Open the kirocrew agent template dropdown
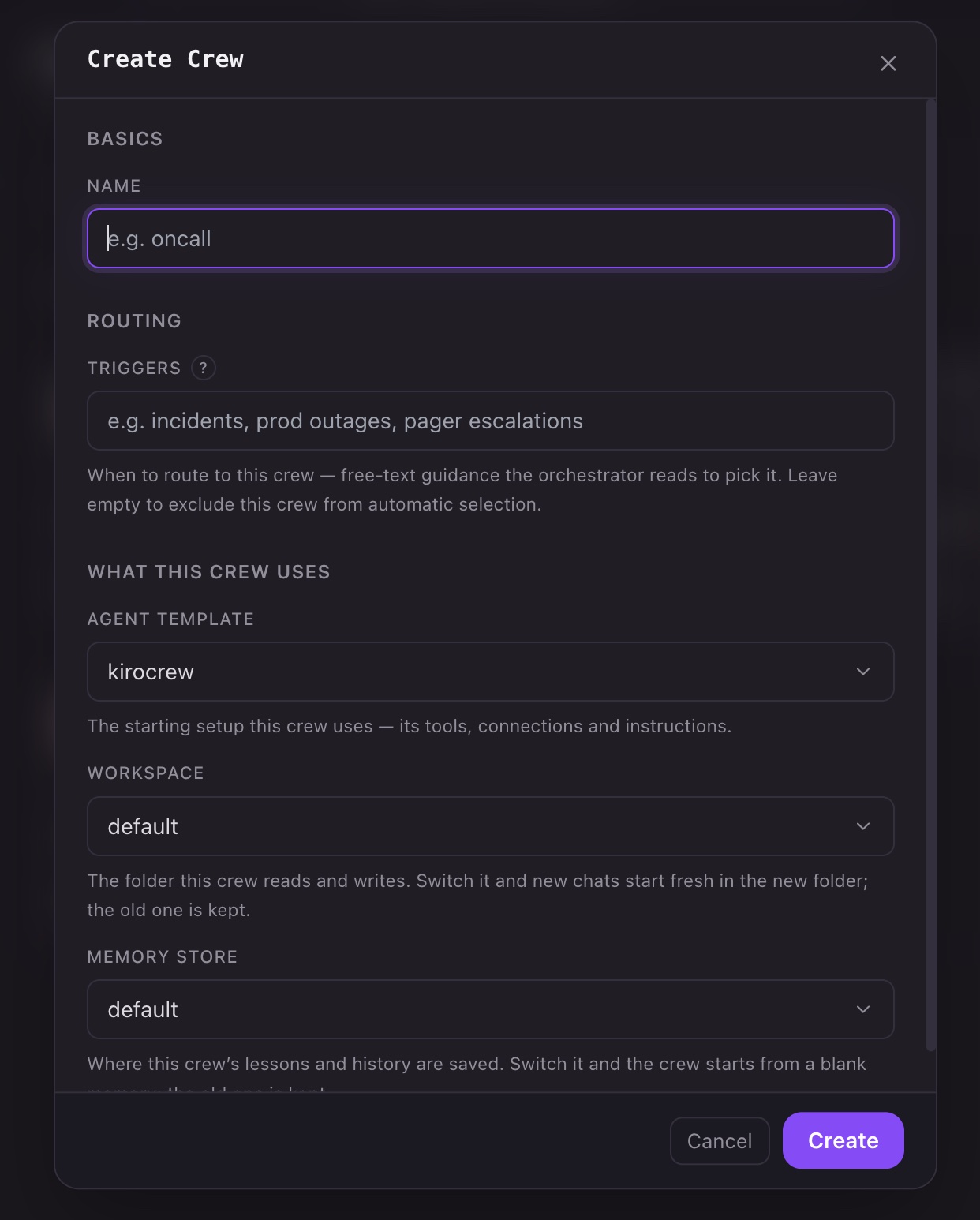The width and height of the screenshot is (980, 1220). 491,672
